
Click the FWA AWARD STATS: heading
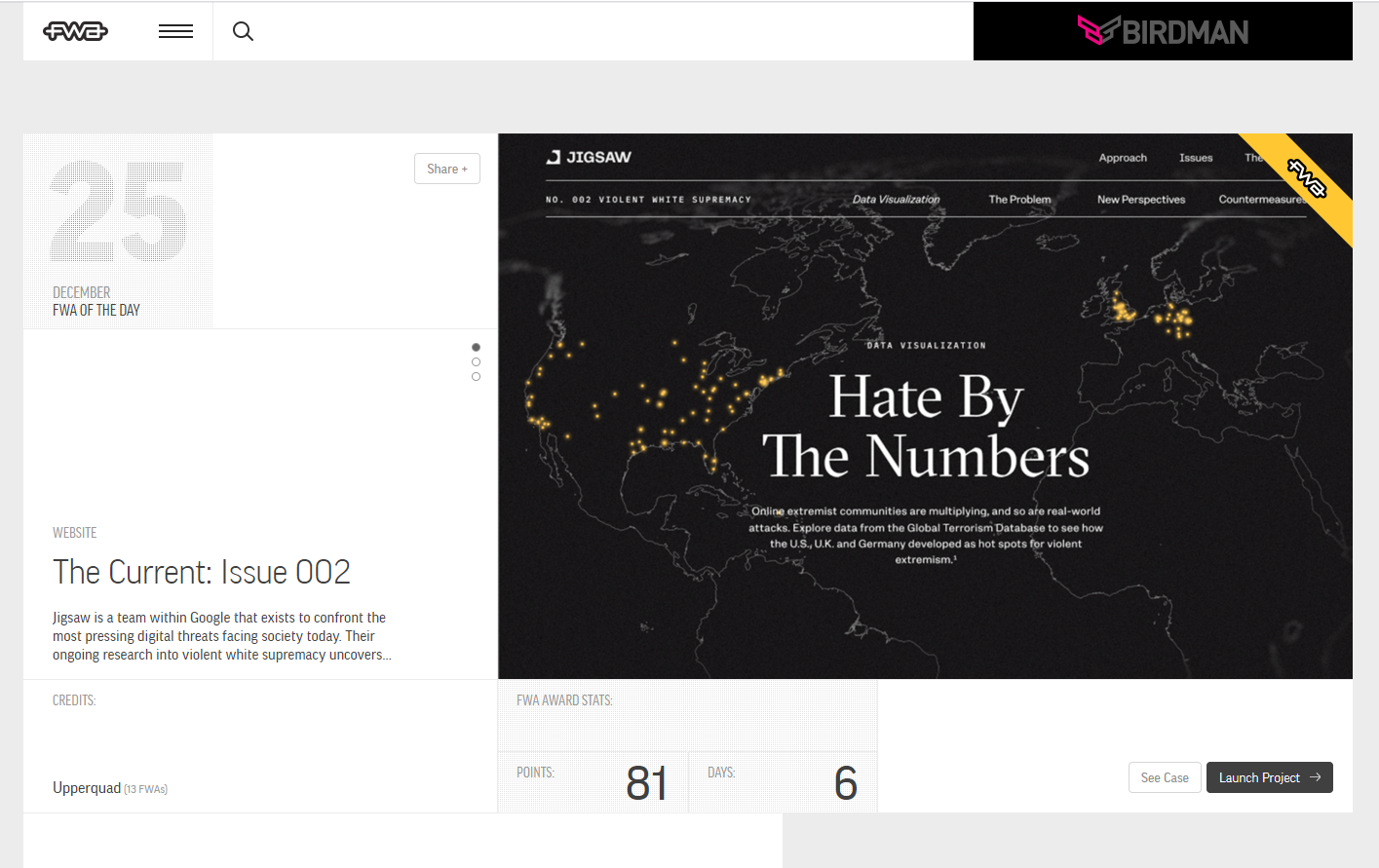click(564, 700)
